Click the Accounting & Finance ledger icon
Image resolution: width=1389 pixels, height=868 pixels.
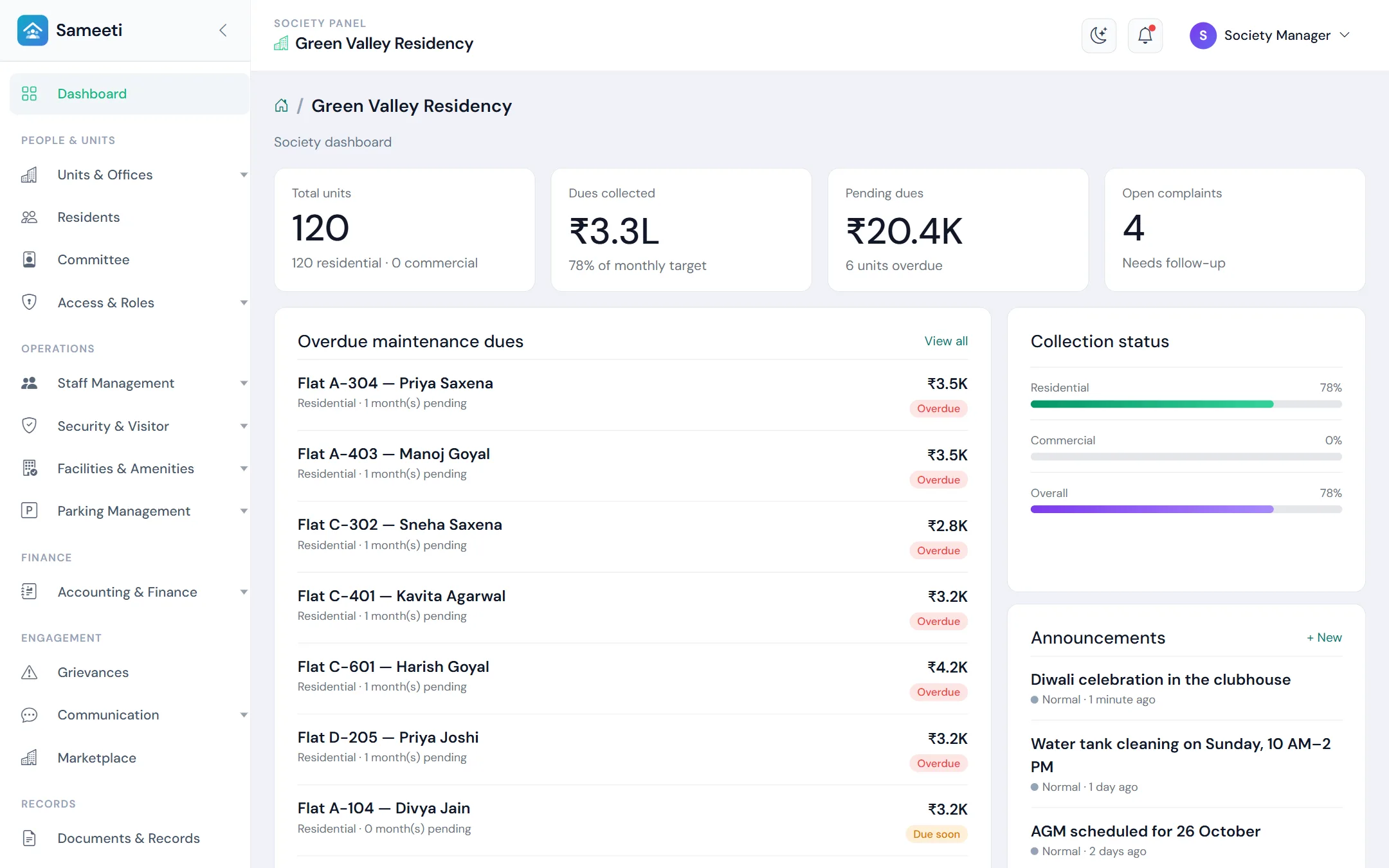[29, 592]
